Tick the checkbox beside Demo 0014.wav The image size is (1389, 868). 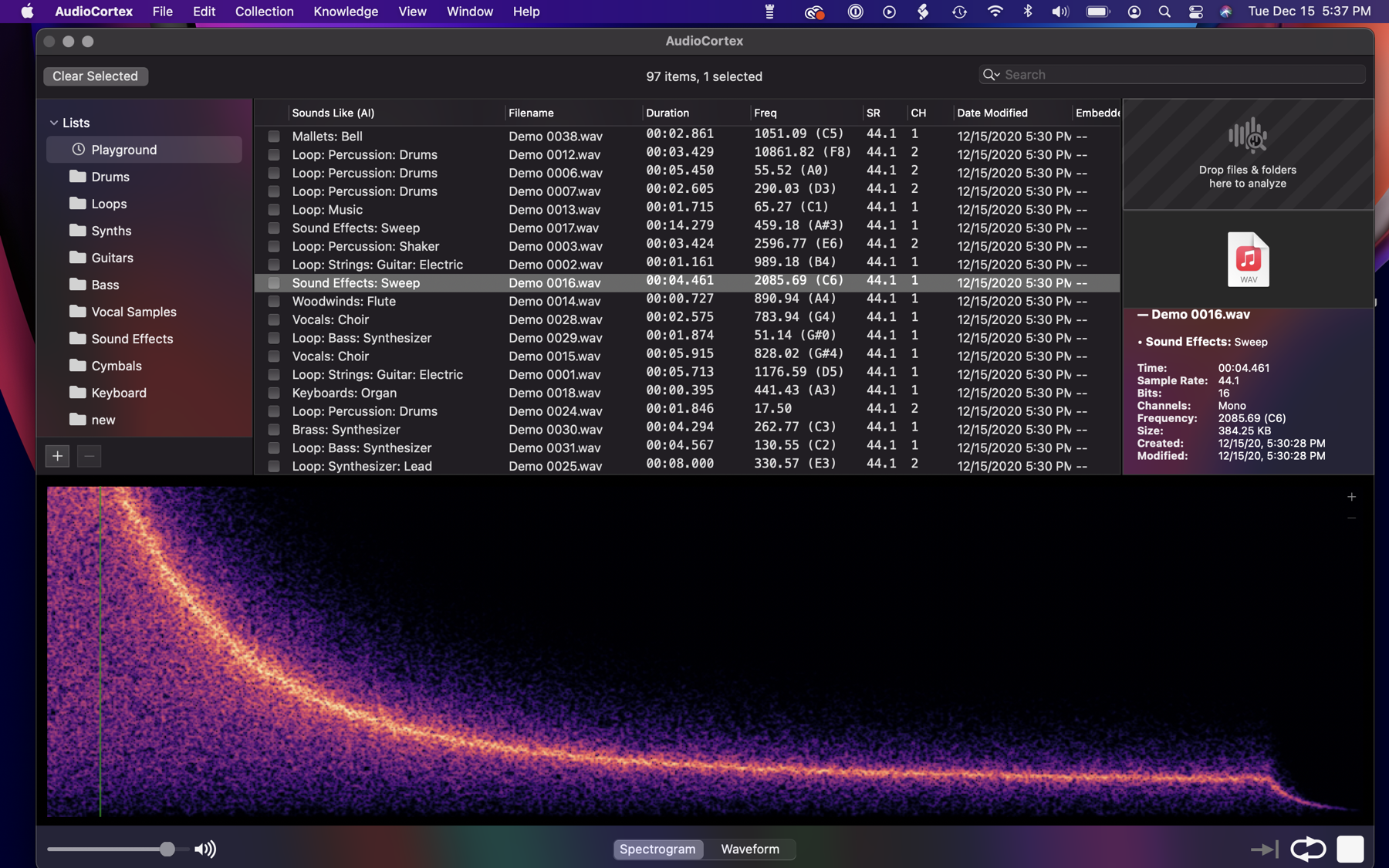click(x=274, y=302)
